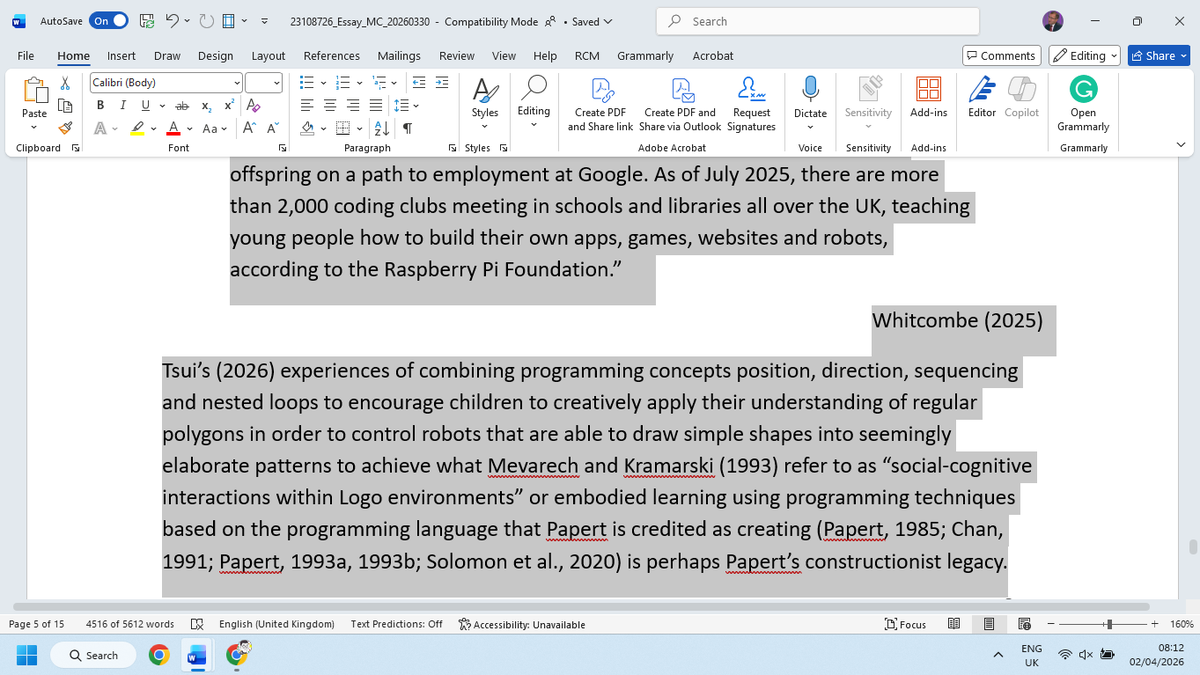Image resolution: width=1200 pixels, height=675 pixels.
Task: Switch to Web Layout view
Action: point(1024,624)
